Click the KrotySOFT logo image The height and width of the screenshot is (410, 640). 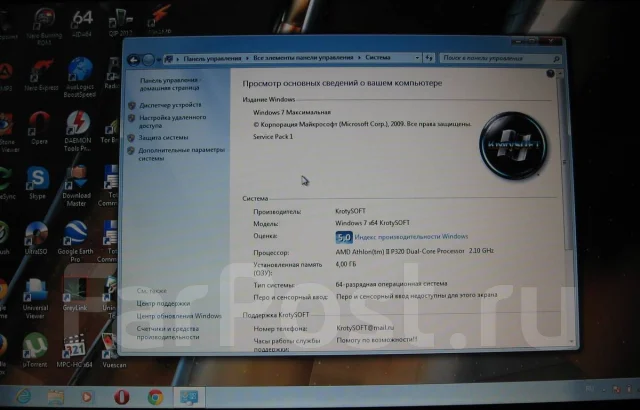[514, 145]
